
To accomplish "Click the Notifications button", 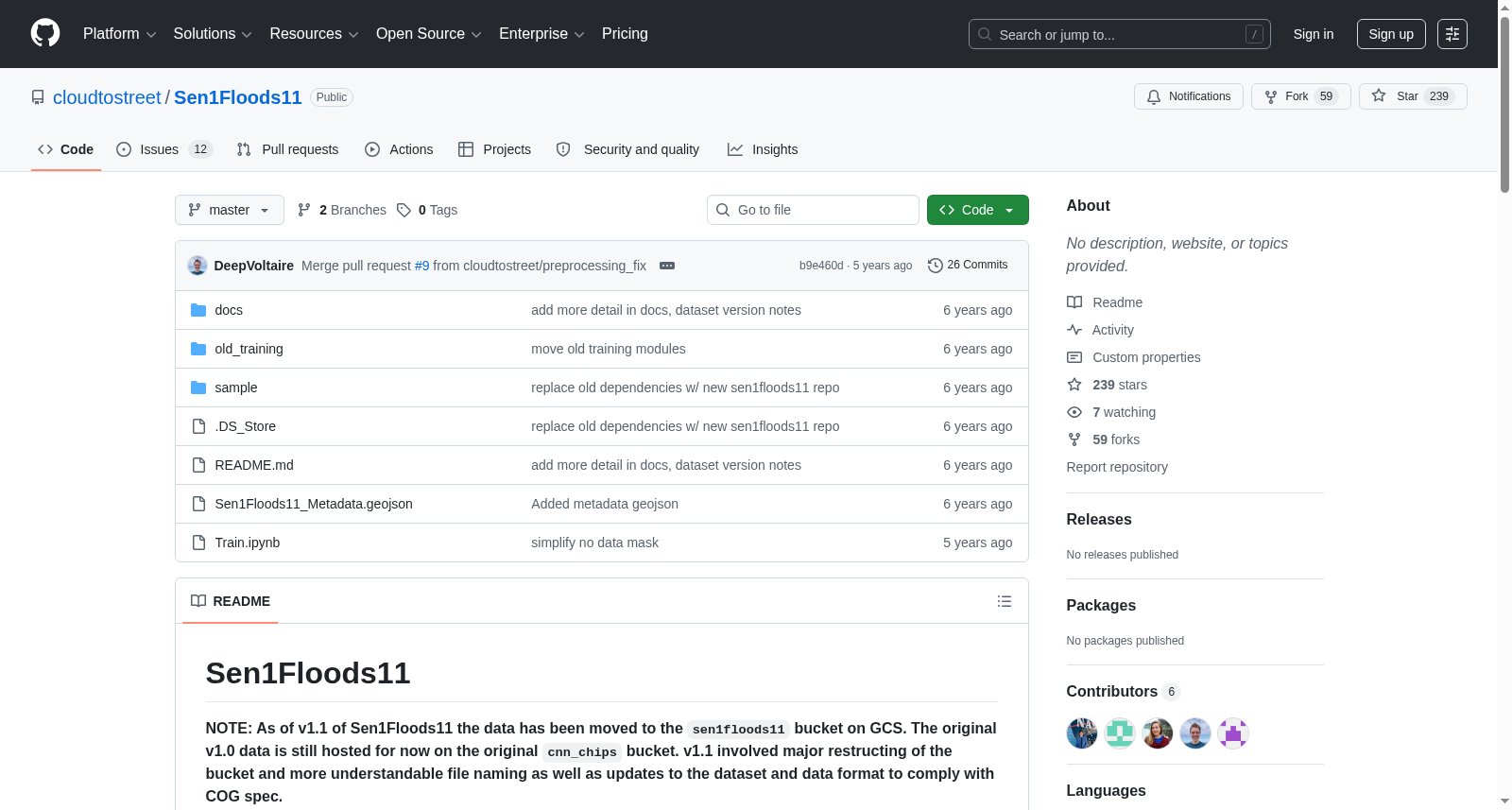I will coord(1189,96).
